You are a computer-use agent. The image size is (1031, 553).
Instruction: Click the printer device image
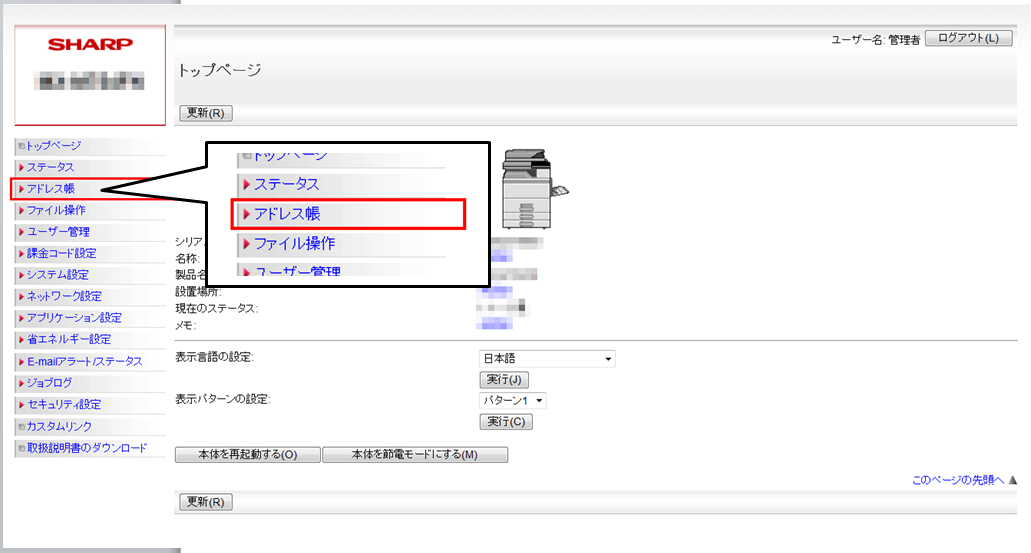[531, 184]
